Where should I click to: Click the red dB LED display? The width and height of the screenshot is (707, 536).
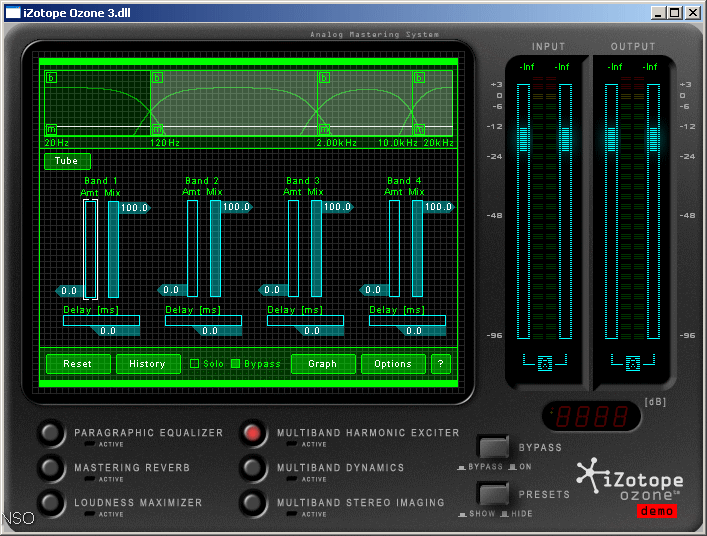point(591,416)
